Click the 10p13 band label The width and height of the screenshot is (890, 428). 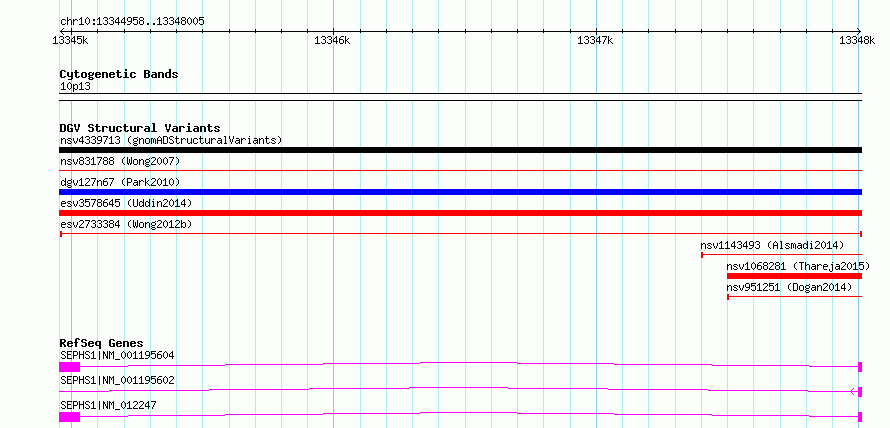click(x=75, y=87)
